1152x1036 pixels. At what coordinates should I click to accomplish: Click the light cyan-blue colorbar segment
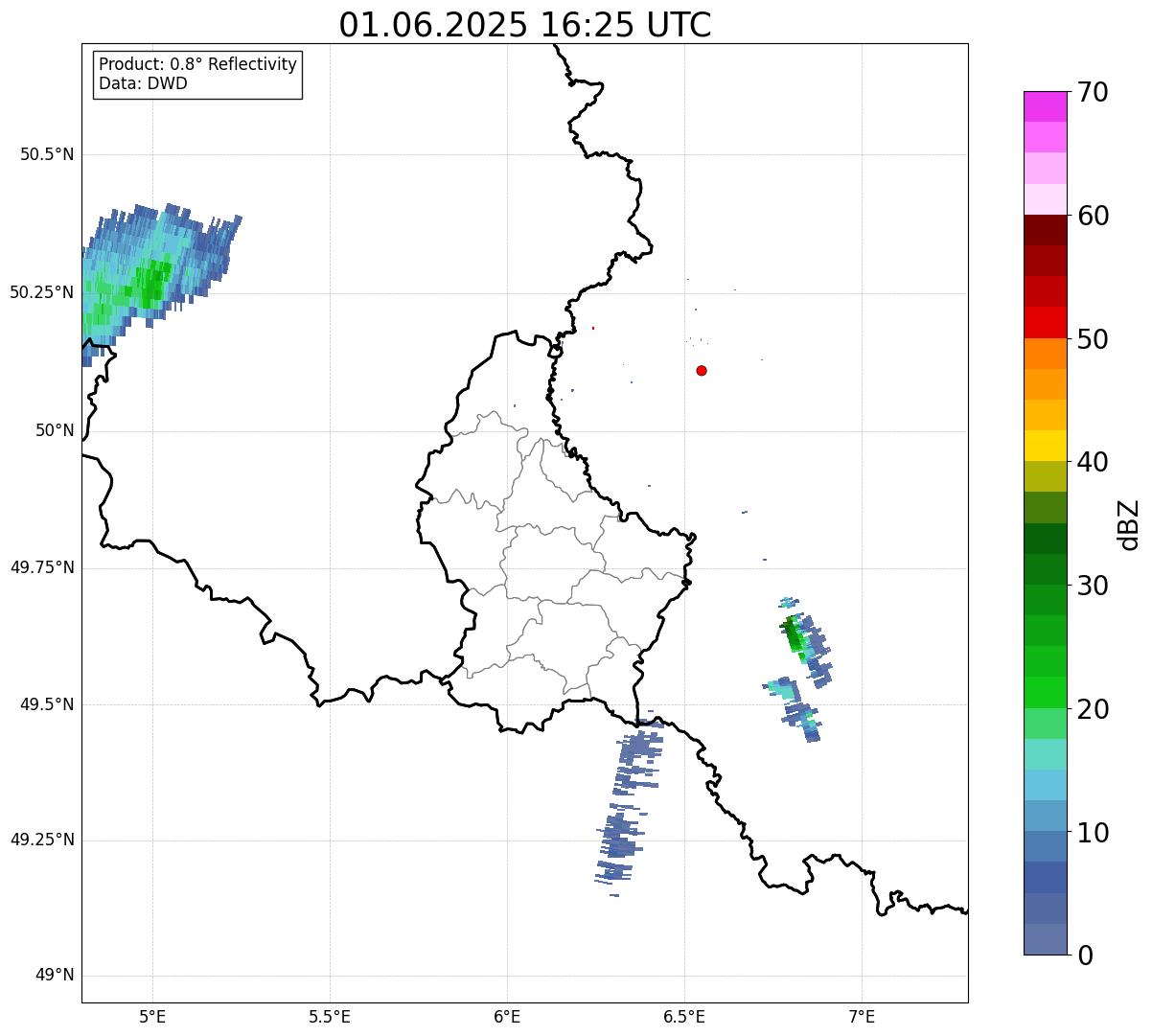coord(1045,785)
